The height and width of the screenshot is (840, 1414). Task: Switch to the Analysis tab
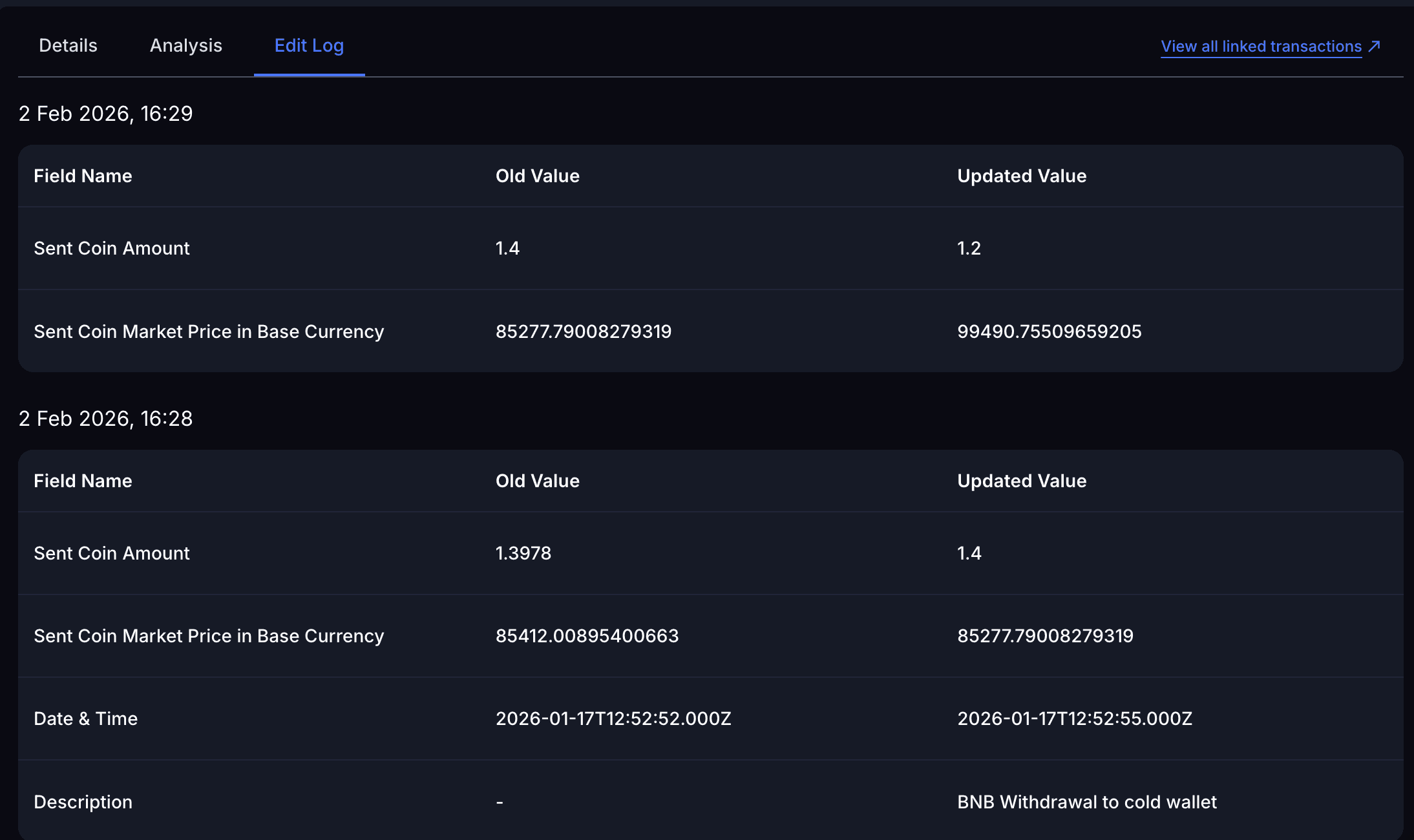(x=186, y=45)
